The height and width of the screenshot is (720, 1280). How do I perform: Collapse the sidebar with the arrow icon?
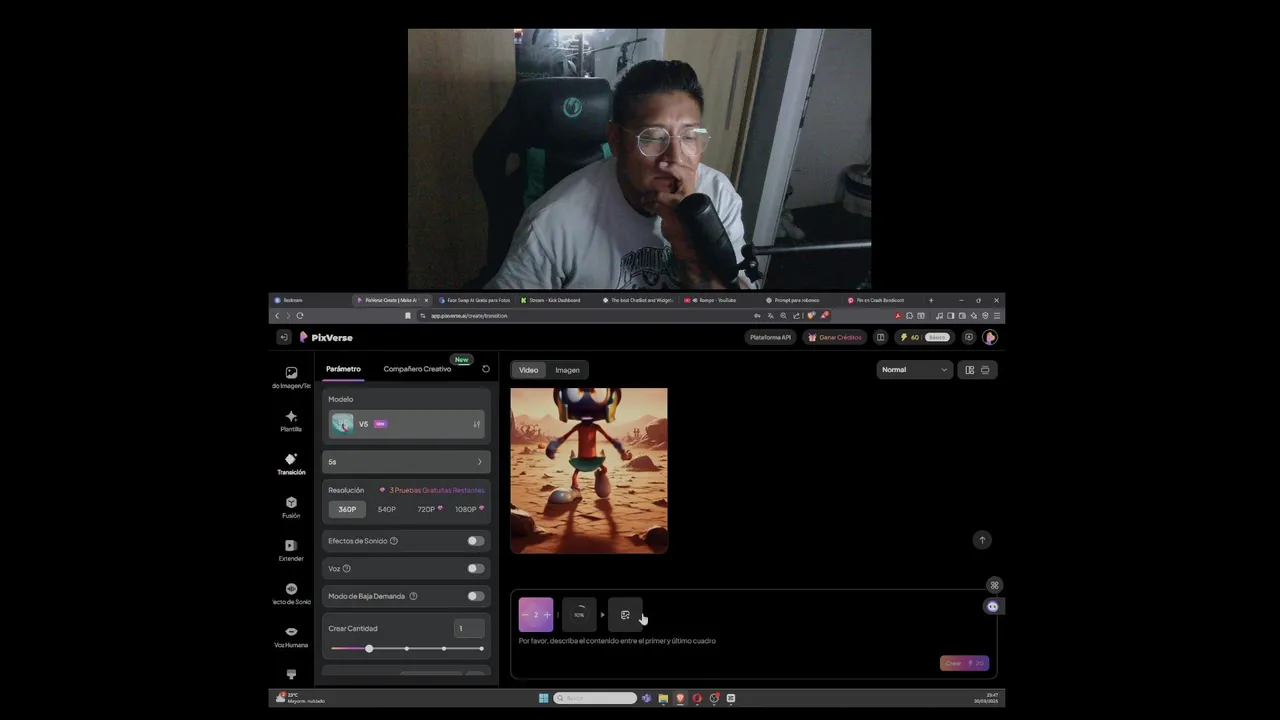[283, 337]
